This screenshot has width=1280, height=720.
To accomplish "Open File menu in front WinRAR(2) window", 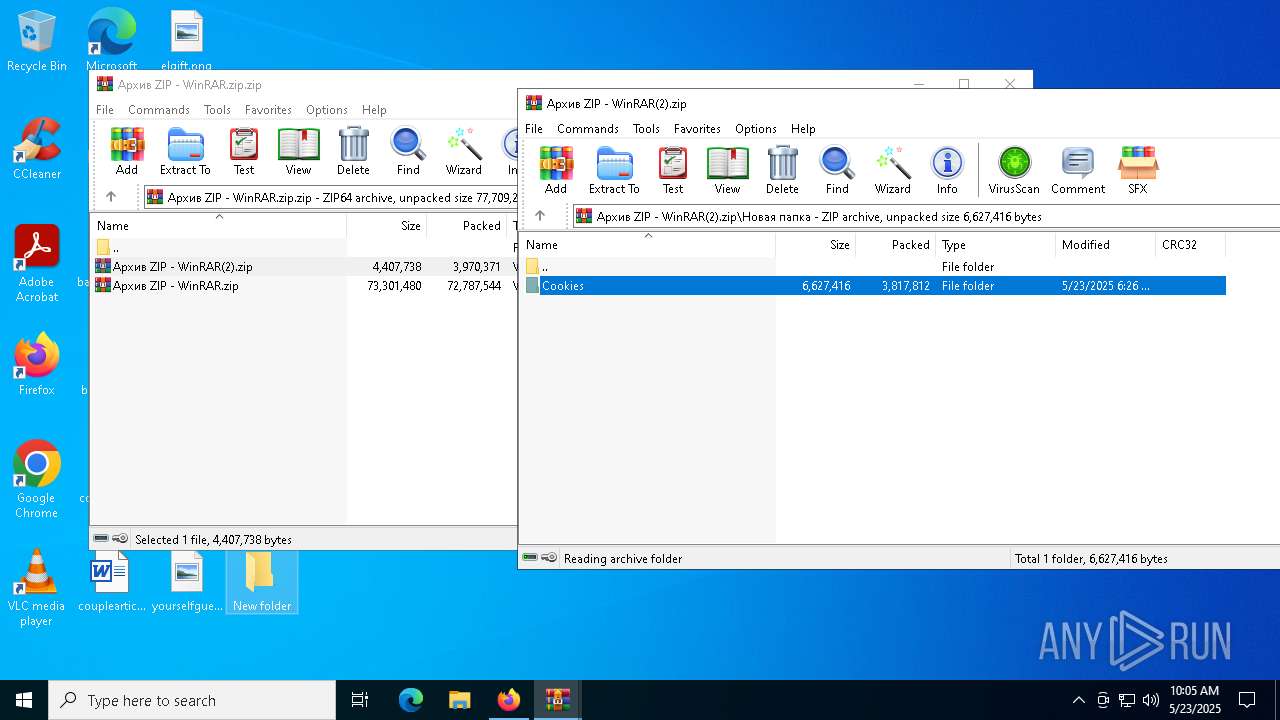I will click(534, 129).
